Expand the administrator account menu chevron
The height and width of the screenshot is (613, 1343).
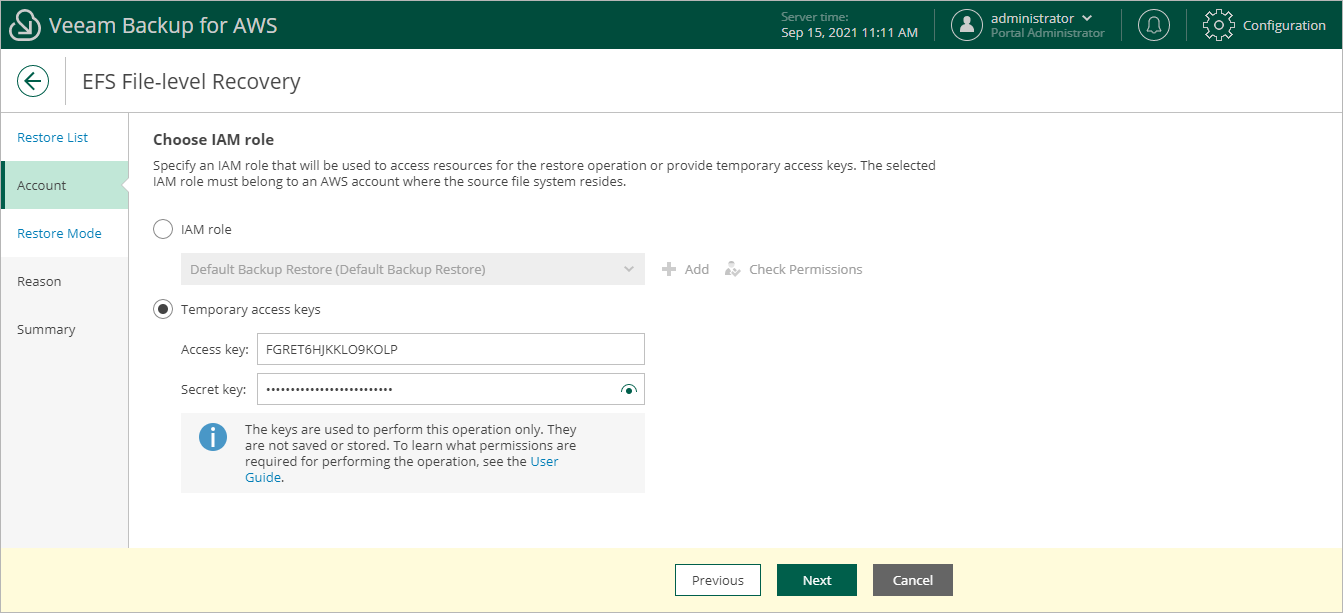(x=1087, y=18)
